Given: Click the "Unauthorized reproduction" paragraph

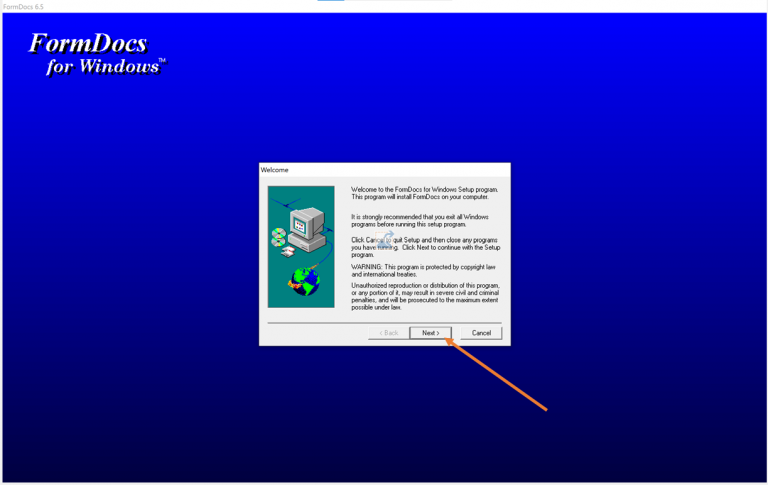Looking at the screenshot, I should (x=425, y=296).
